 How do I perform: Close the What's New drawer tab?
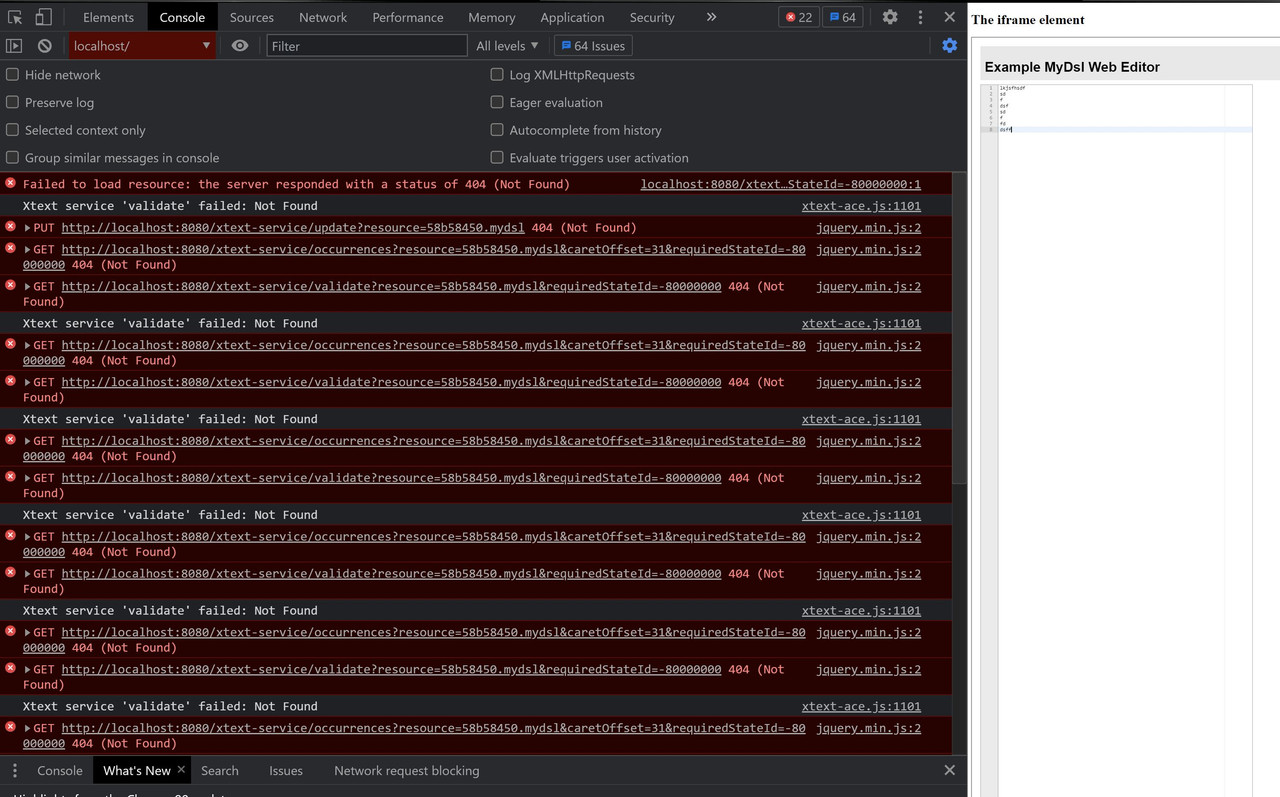coord(181,770)
